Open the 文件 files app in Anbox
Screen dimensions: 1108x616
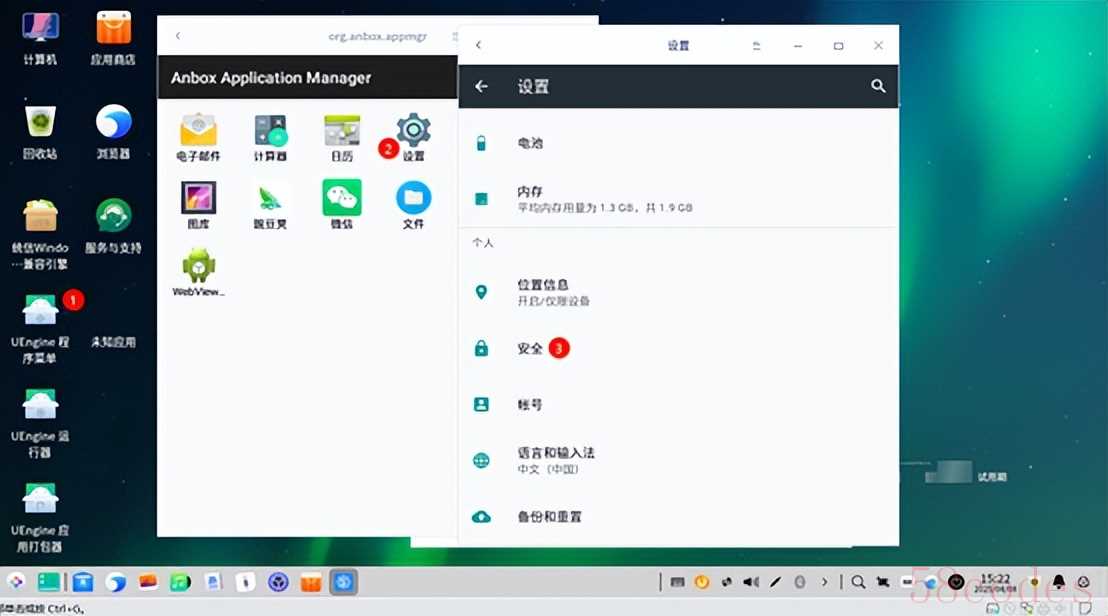413,205
